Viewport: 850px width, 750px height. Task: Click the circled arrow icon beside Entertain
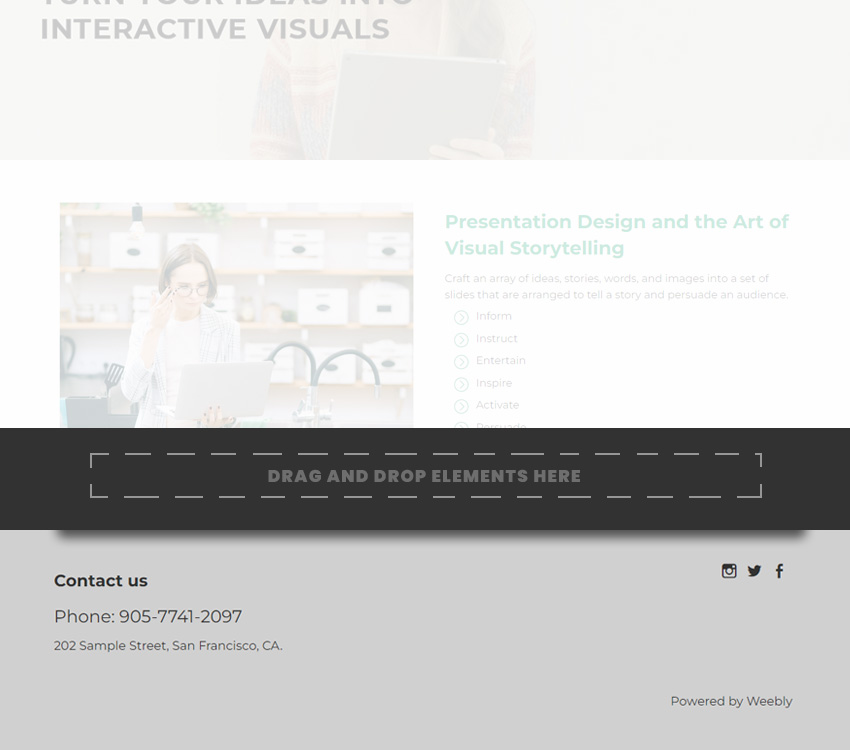tap(461, 362)
